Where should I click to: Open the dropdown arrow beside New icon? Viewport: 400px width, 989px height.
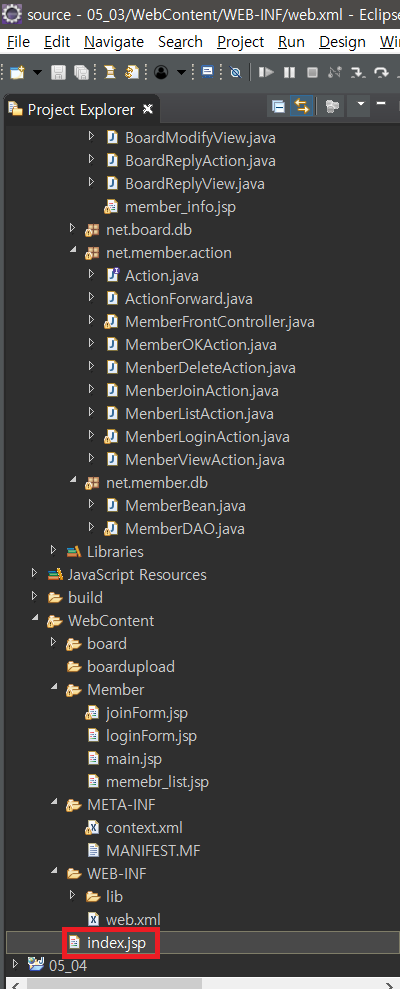click(x=37, y=73)
